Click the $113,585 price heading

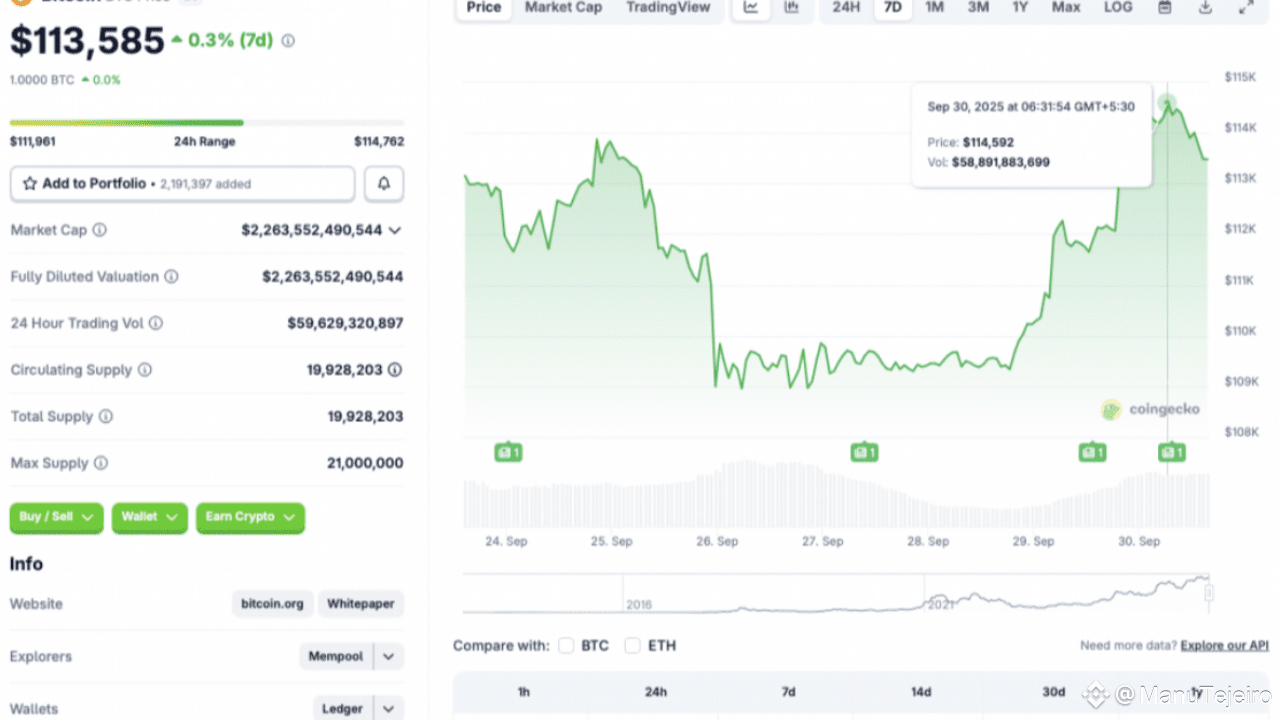(x=87, y=41)
